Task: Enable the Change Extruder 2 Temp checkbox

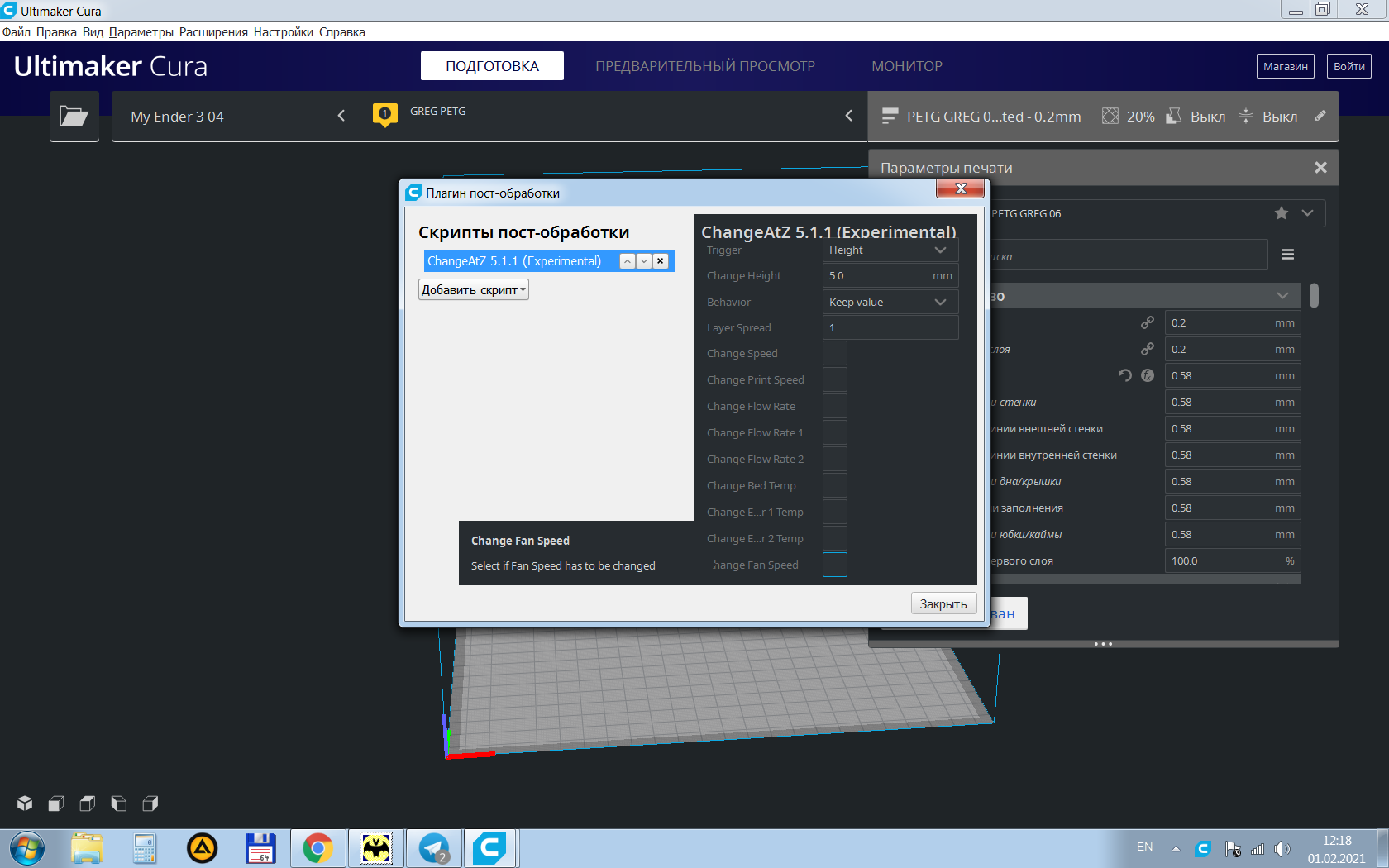Action: tap(835, 539)
